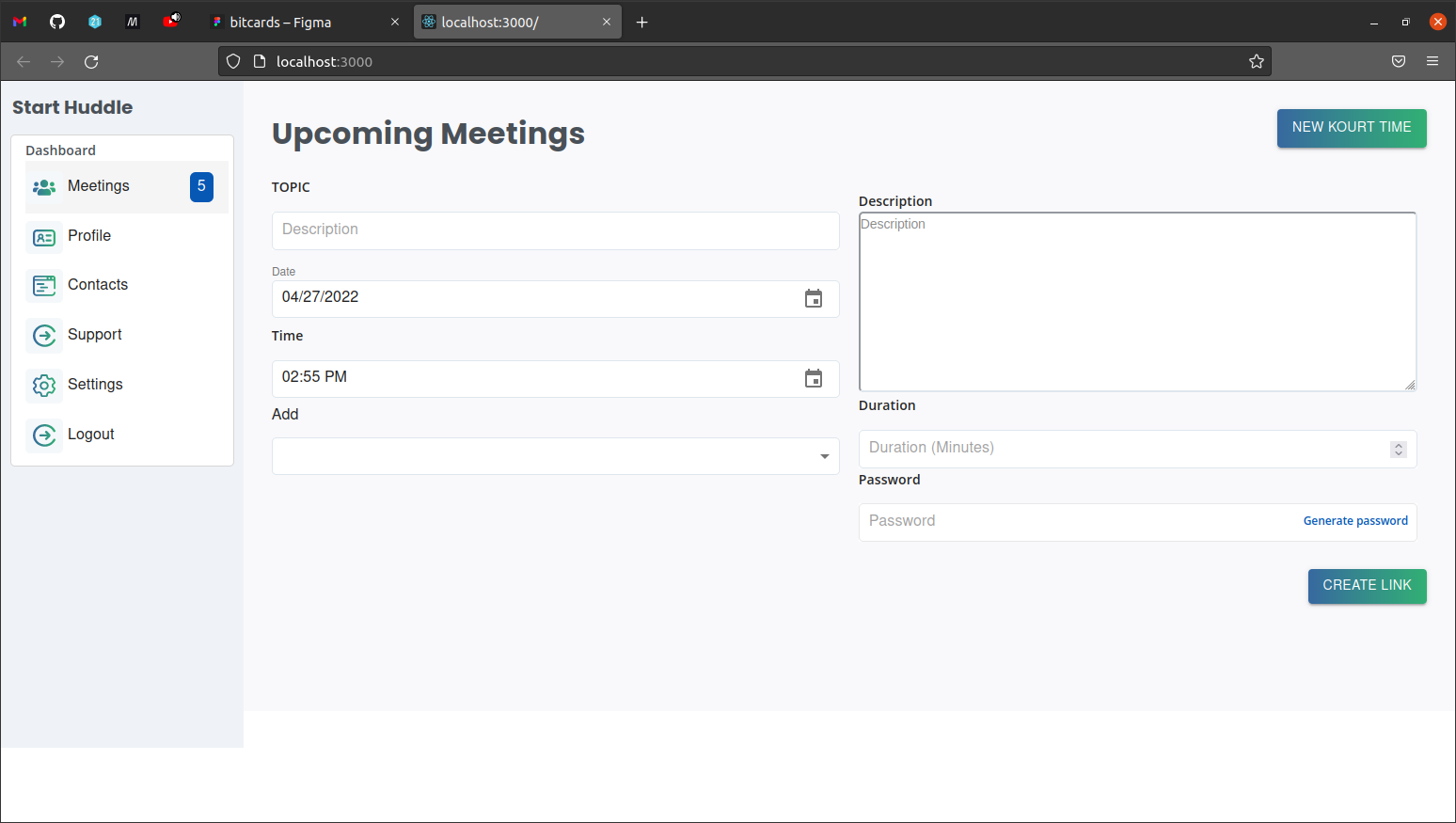Click the Logout arrow icon
This screenshot has width=1456, height=823.
[44, 435]
